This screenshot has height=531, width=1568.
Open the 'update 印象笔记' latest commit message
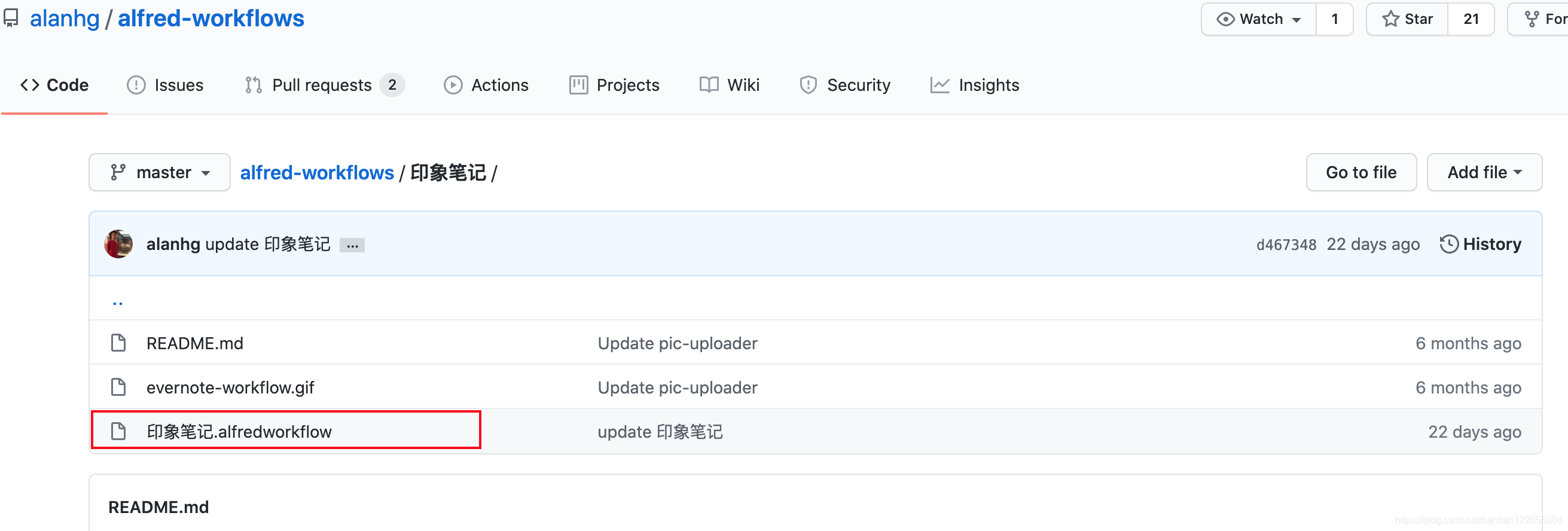268,244
